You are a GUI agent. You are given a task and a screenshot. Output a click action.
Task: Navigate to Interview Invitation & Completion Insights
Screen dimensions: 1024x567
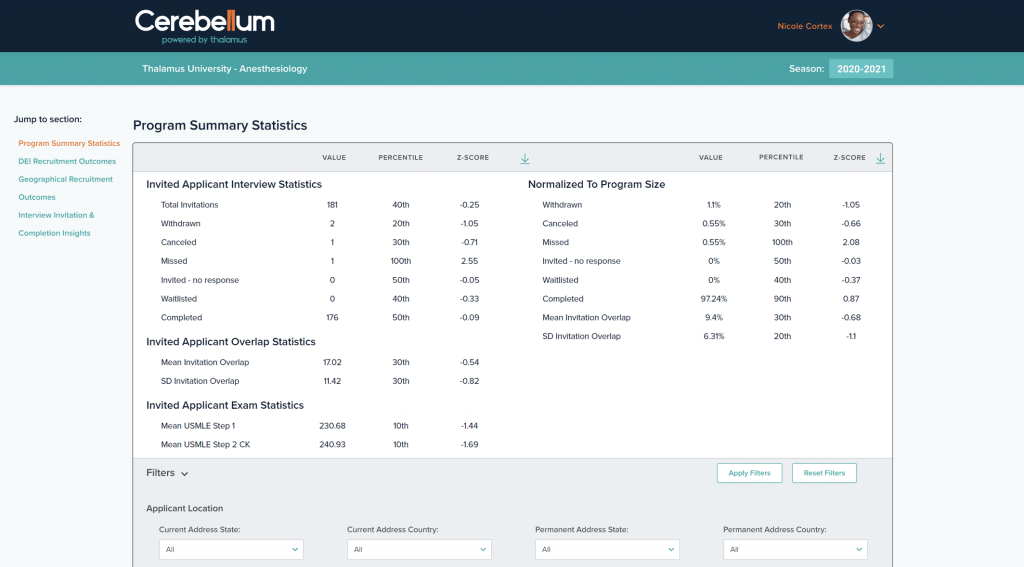coord(56,215)
